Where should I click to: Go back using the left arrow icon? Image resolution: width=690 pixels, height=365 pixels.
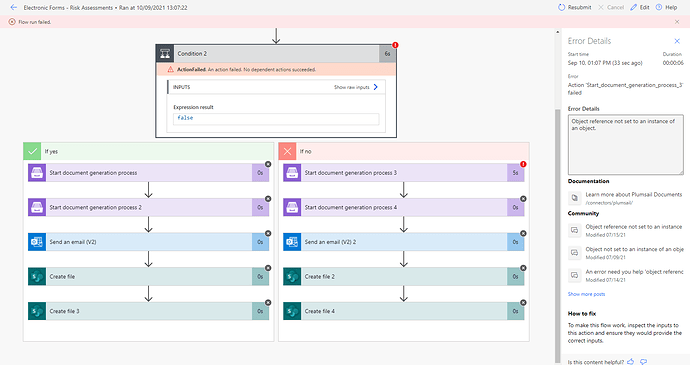coord(14,7)
